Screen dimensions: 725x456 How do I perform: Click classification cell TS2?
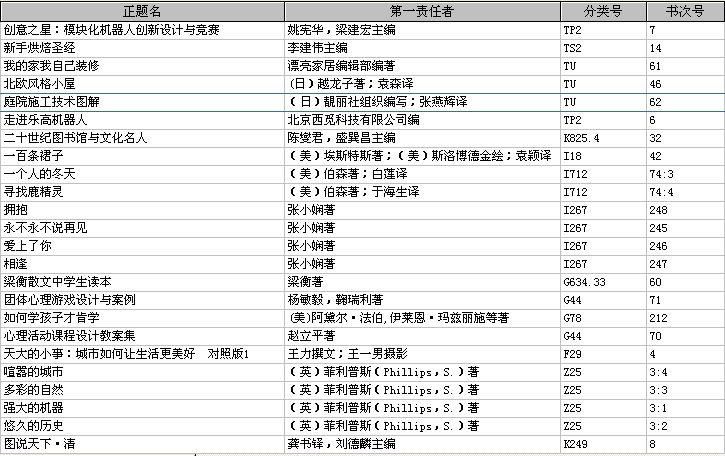[603, 48]
